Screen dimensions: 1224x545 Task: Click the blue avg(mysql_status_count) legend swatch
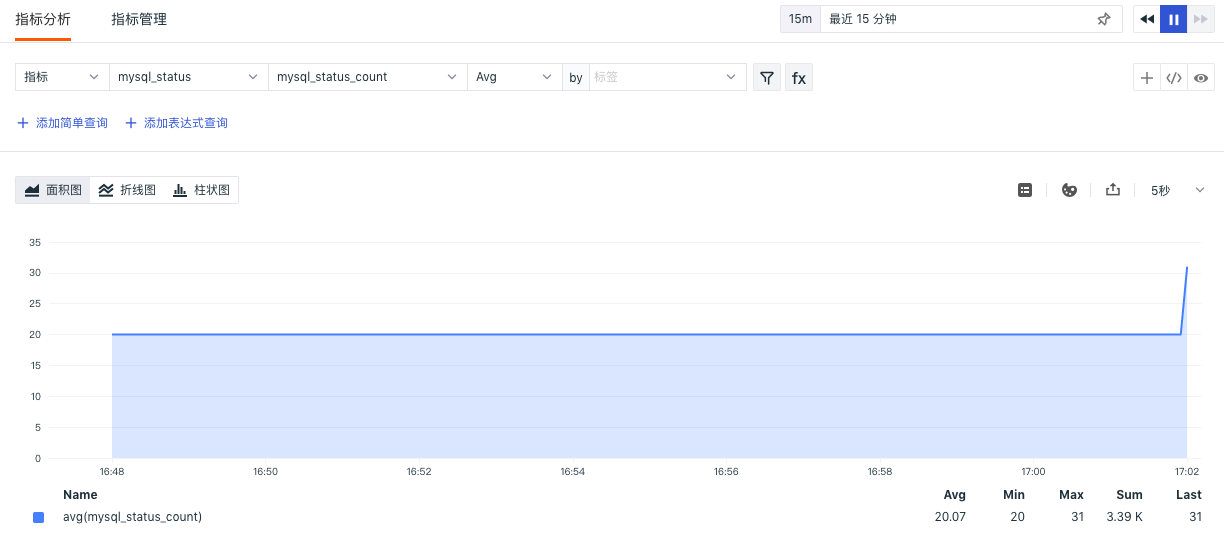[x=38, y=517]
